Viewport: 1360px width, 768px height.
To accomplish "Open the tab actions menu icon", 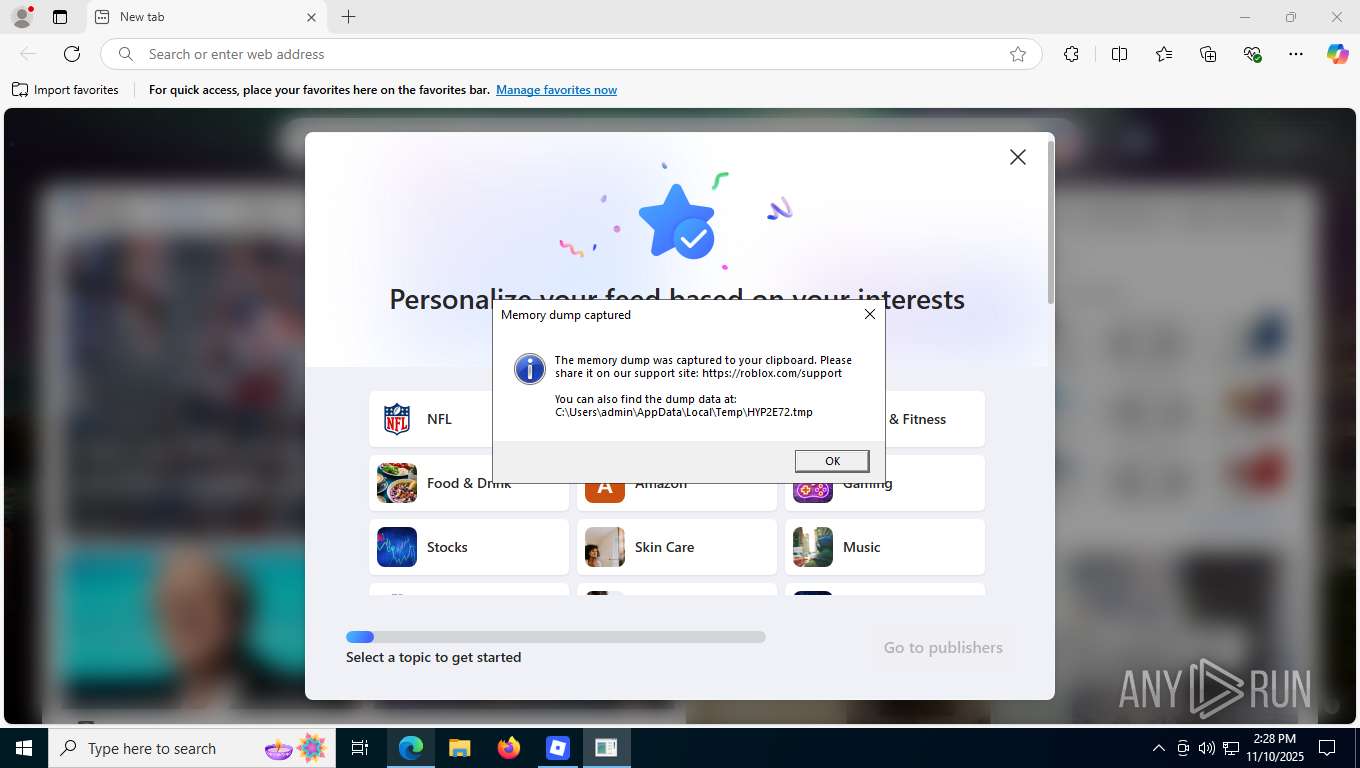I will click(60, 17).
